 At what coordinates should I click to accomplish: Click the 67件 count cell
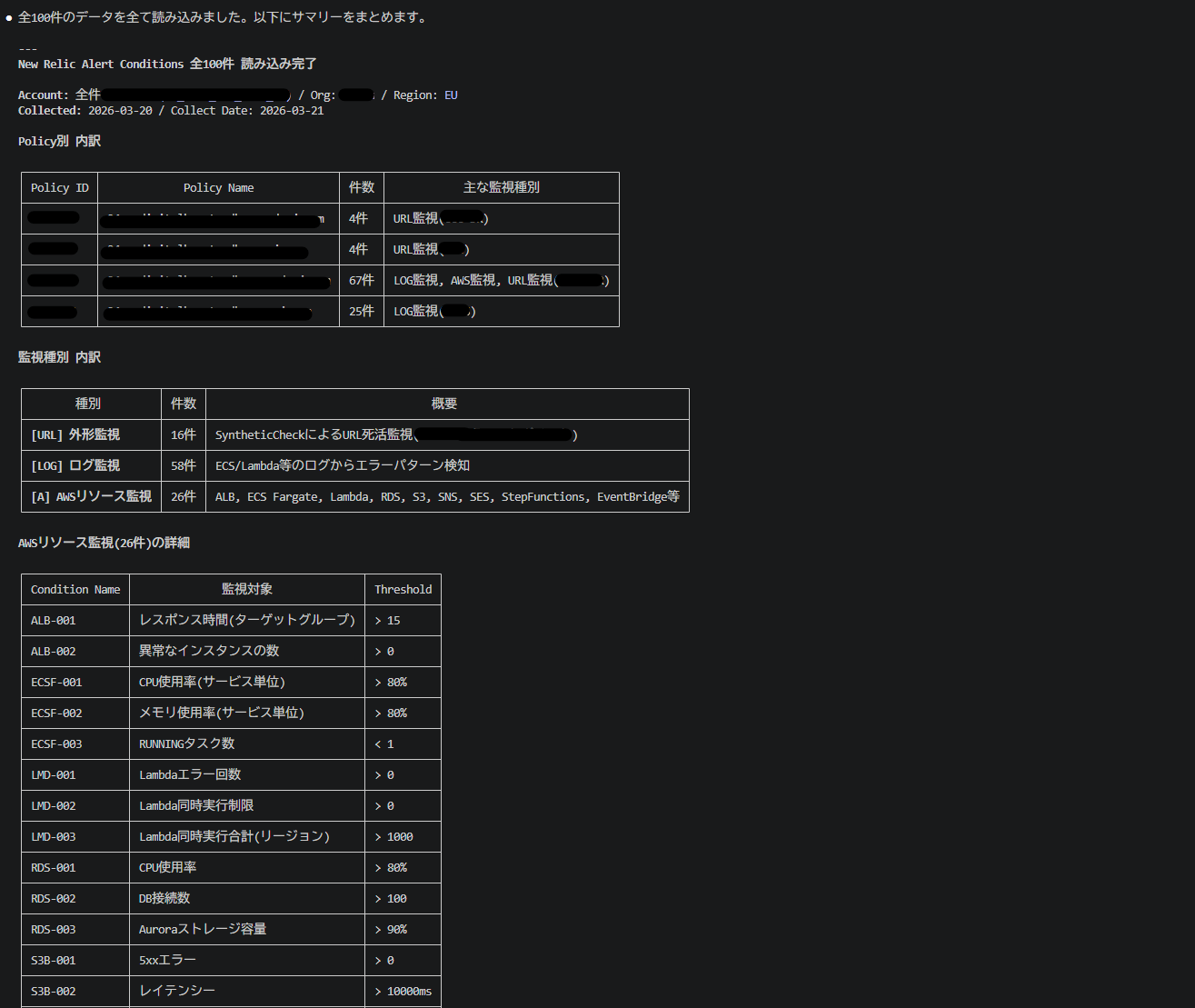(361, 281)
